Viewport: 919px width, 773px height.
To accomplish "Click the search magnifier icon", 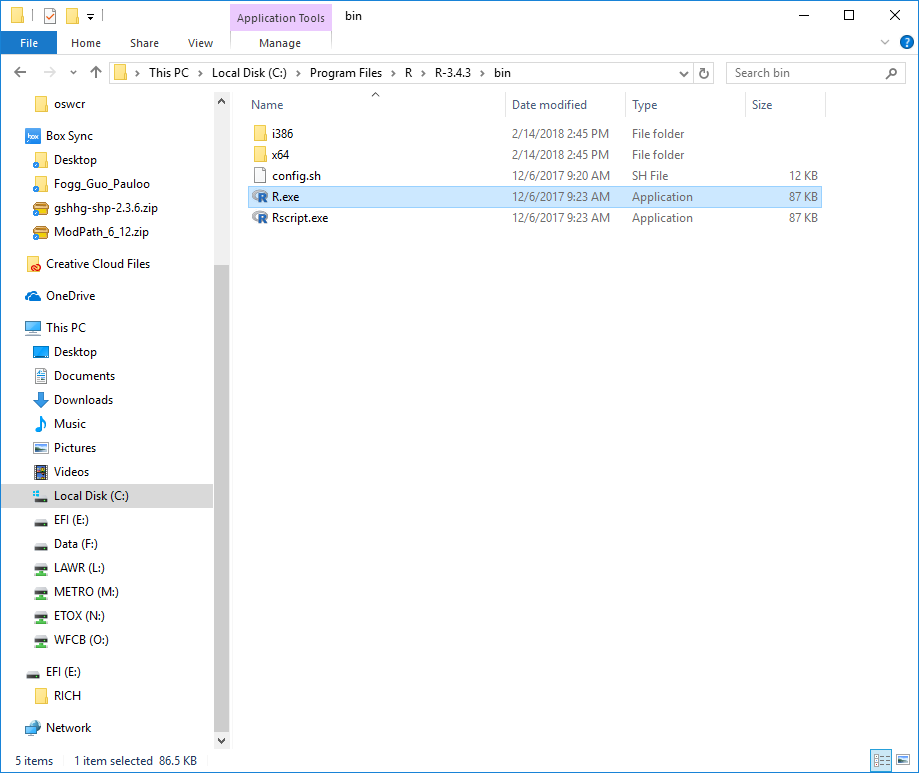I will (x=891, y=73).
